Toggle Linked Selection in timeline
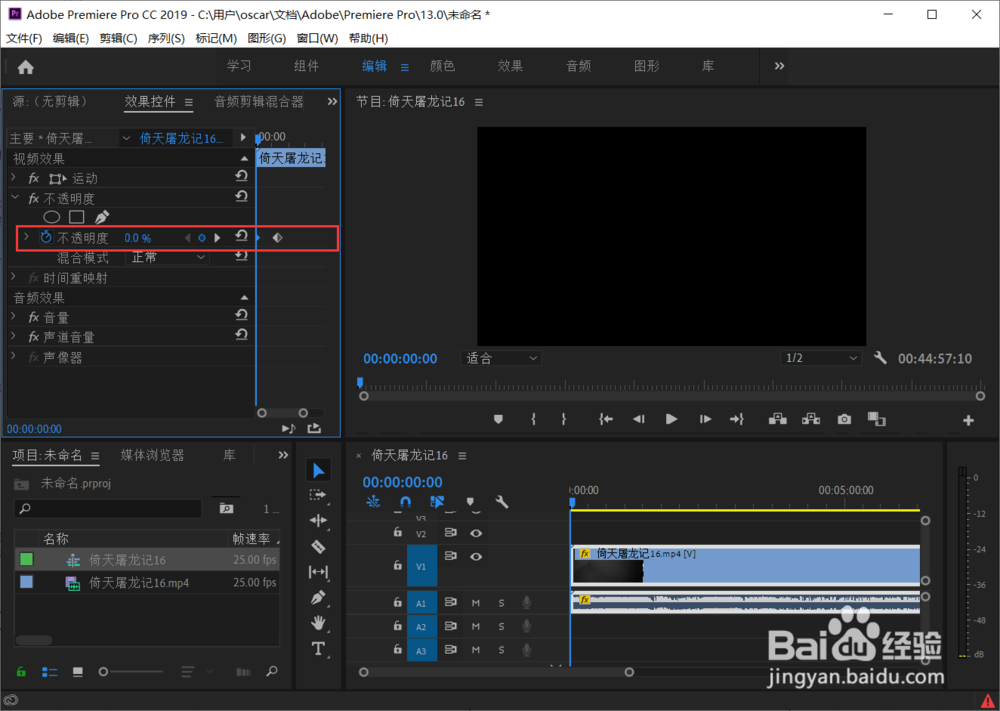This screenshot has height=711, width=1000. (437, 502)
